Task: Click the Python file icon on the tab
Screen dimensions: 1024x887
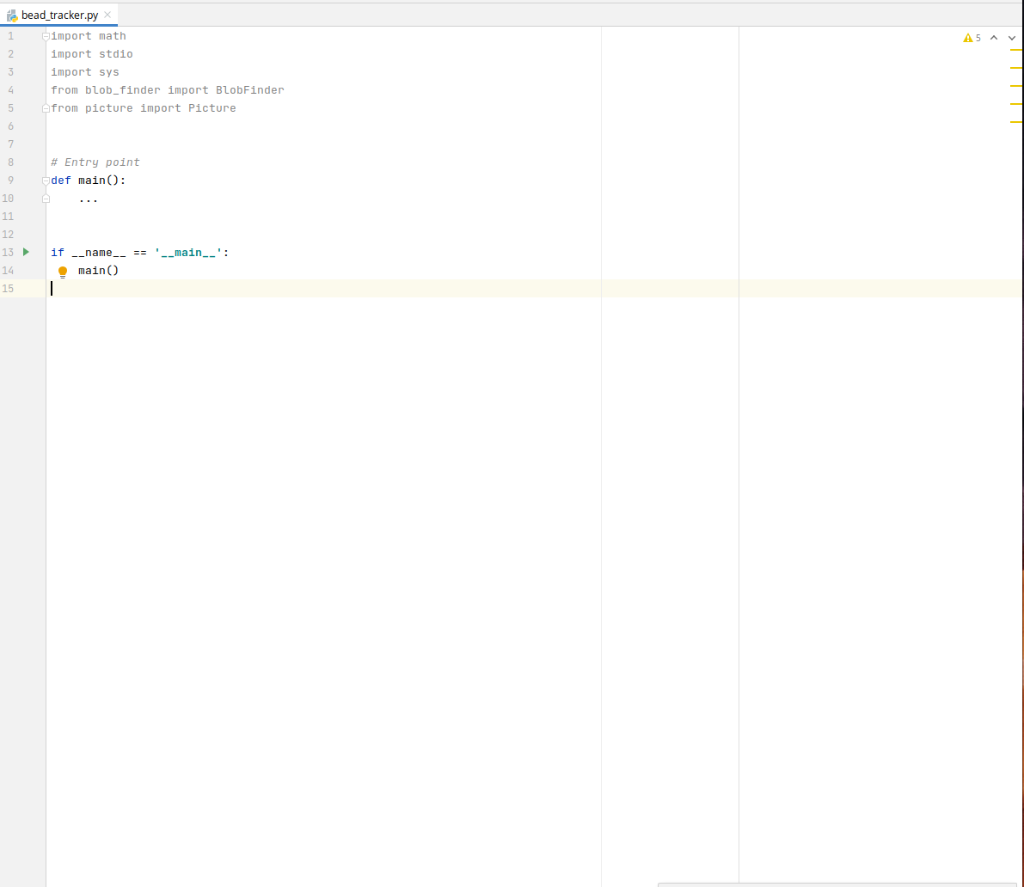Action: pos(11,15)
